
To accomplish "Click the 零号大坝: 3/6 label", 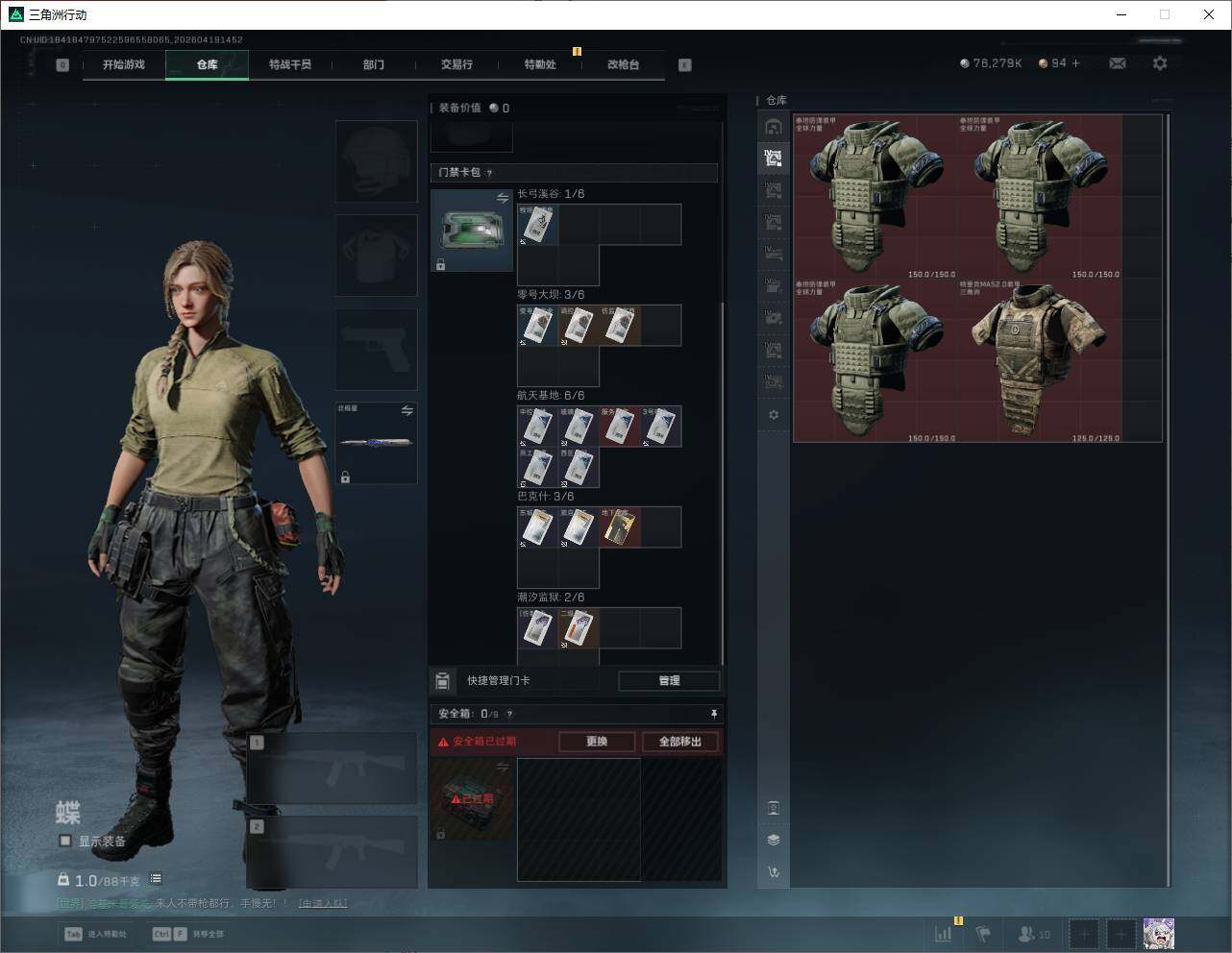I will click(x=551, y=295).
